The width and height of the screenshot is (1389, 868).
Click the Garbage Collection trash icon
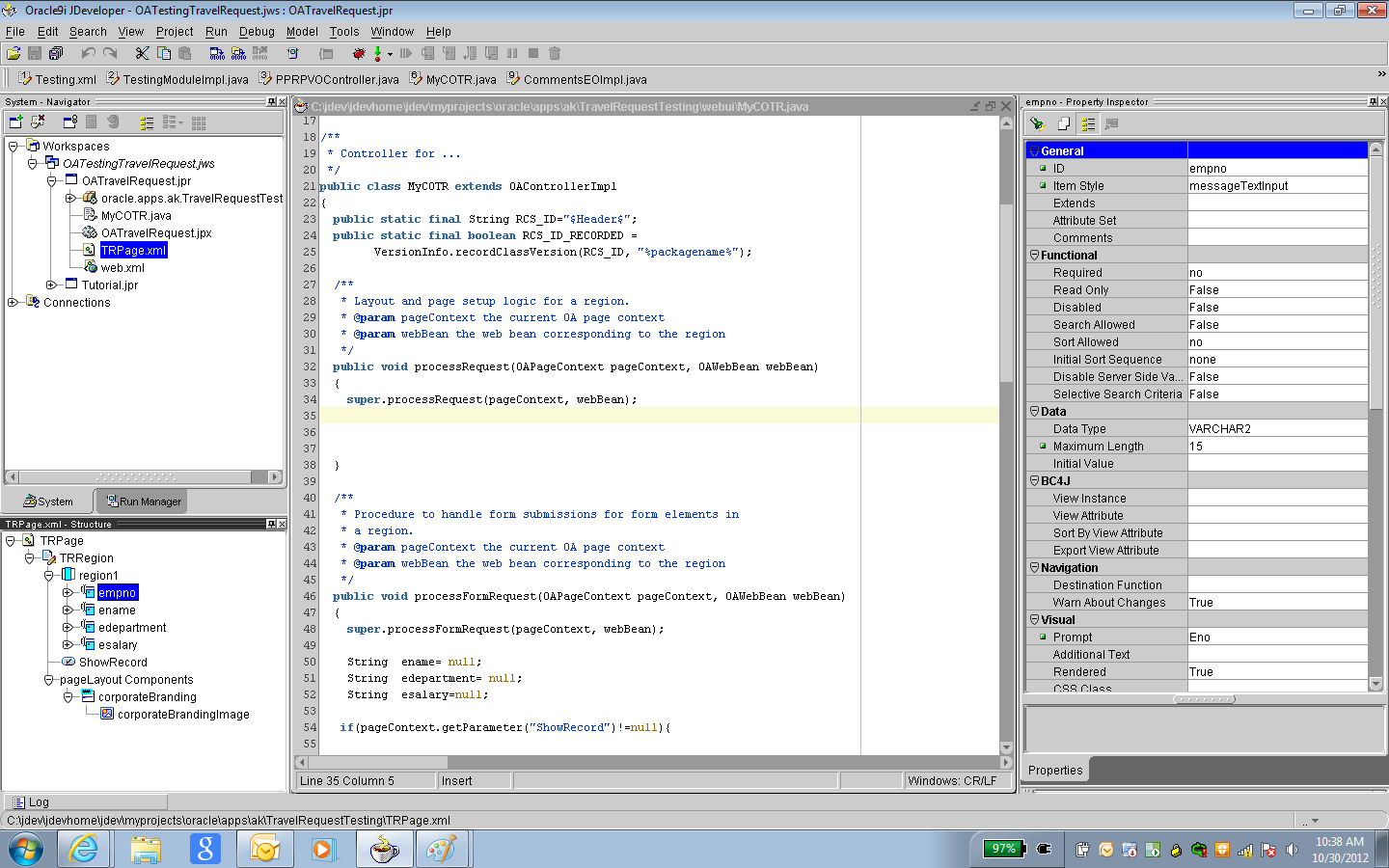[555, 54]
